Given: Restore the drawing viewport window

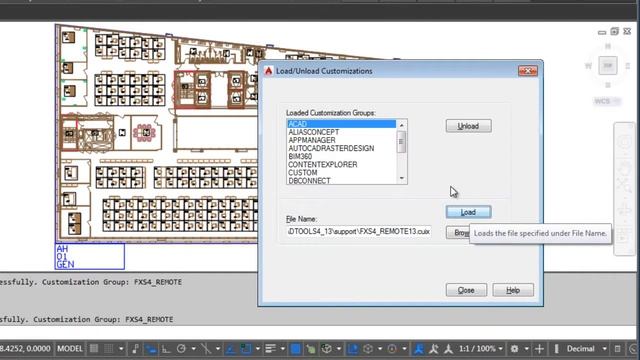Looking at the screenshot, I should point(615,31).
